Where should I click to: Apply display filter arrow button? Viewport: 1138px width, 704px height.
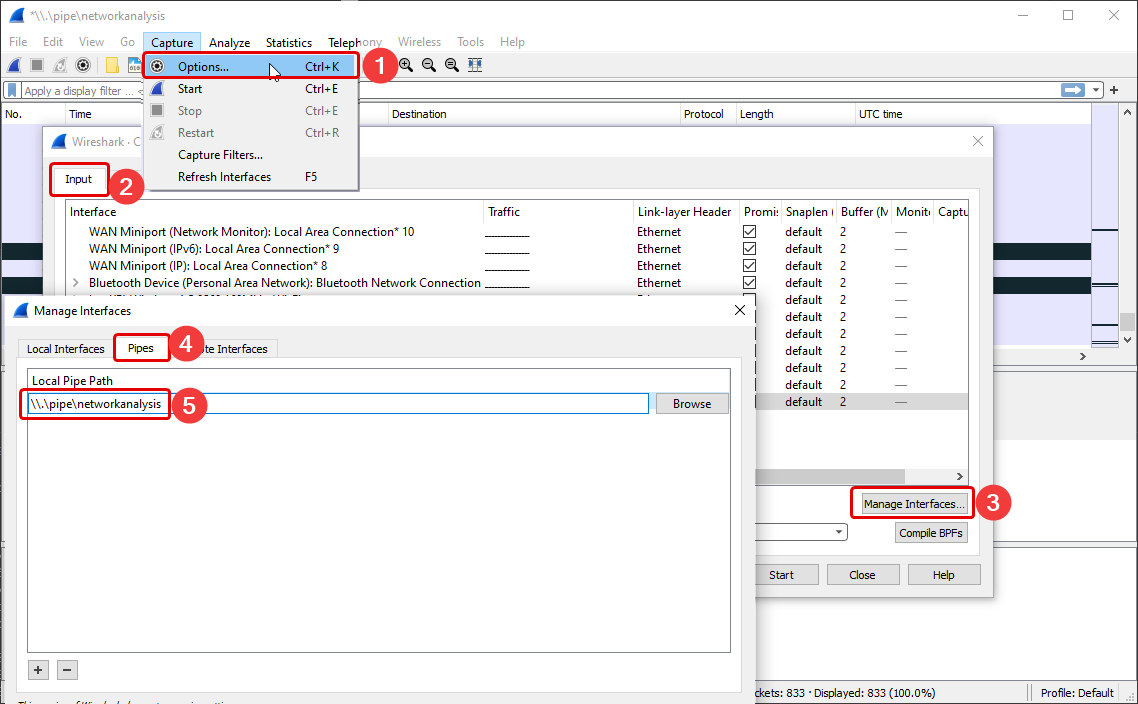[x=1072, y=90]
